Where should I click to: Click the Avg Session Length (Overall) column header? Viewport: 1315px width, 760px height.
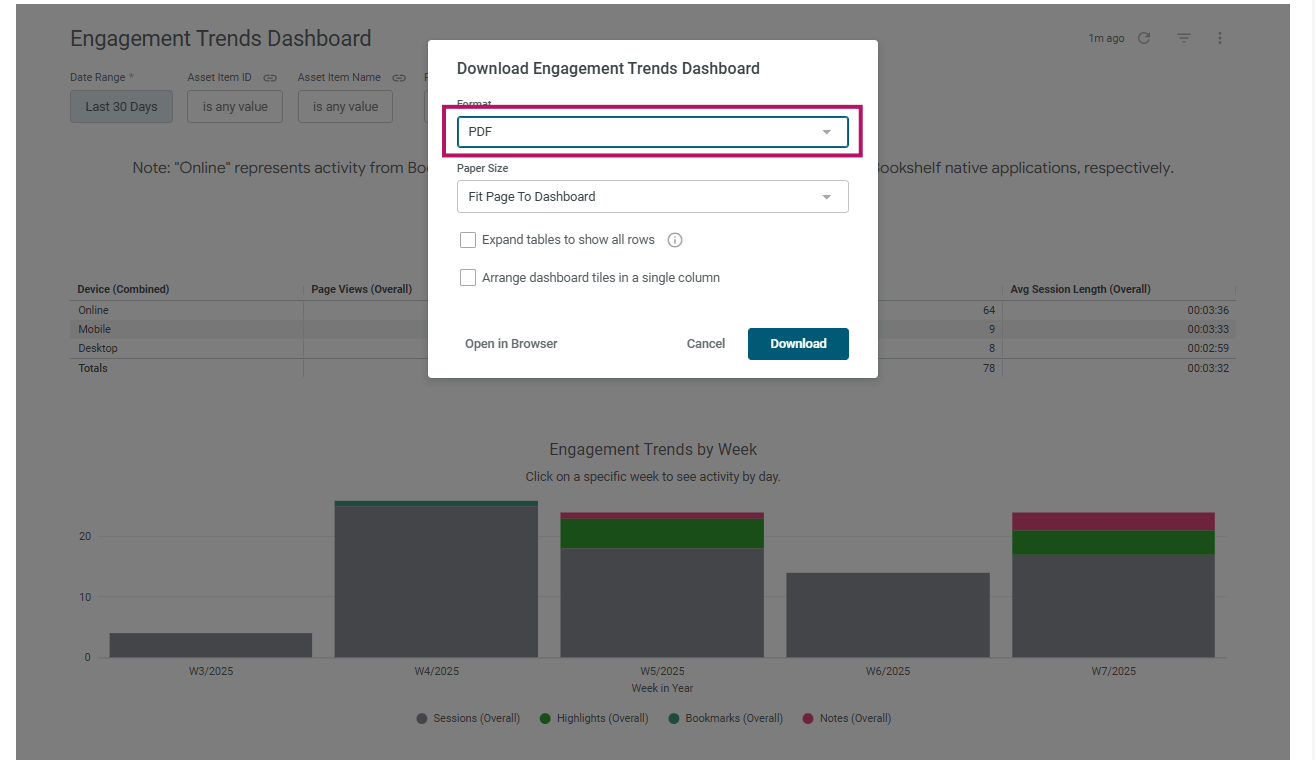1080,289
